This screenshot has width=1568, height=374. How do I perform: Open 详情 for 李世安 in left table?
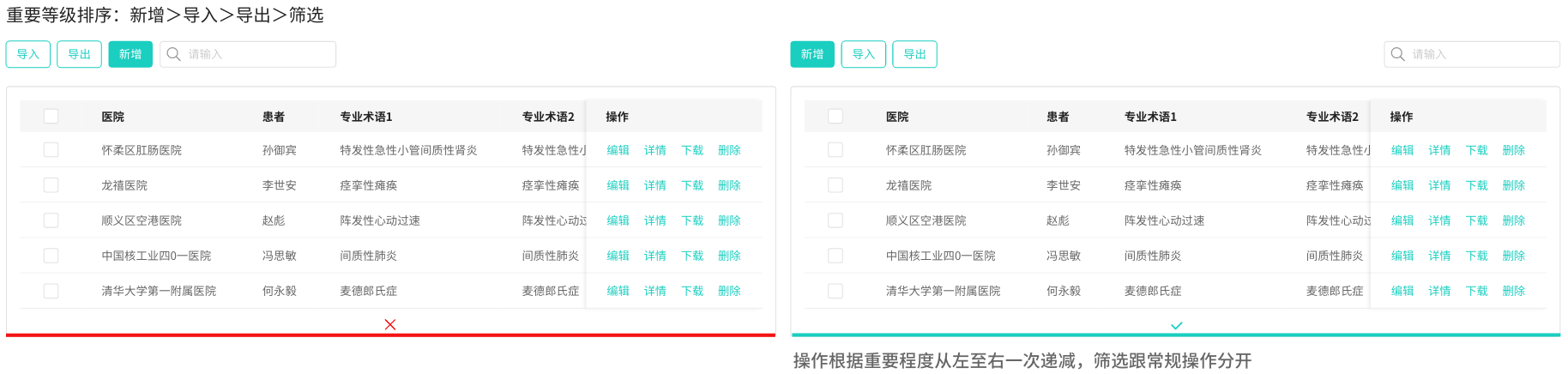click(x=654, y=185)
